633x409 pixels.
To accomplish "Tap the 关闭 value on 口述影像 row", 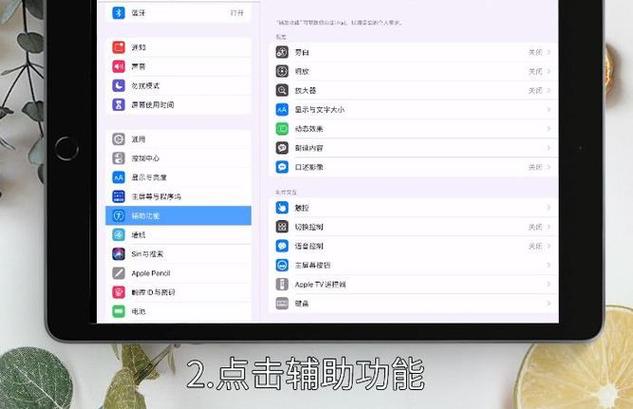I will 536,167.
